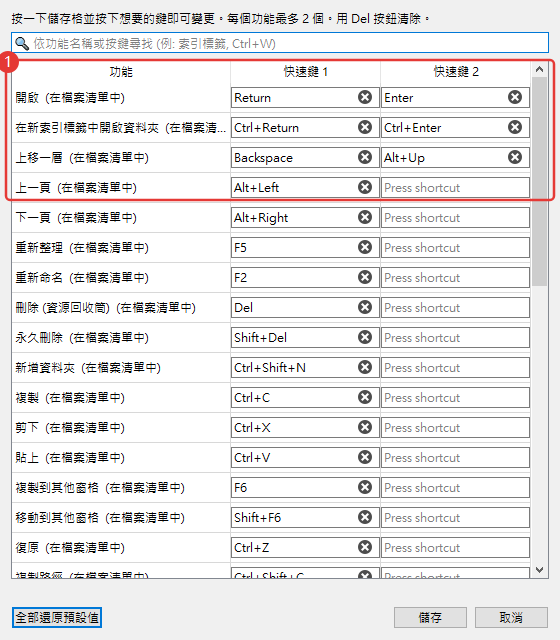
Task: Focus the shortcut search field
Action: coord(280,43)
